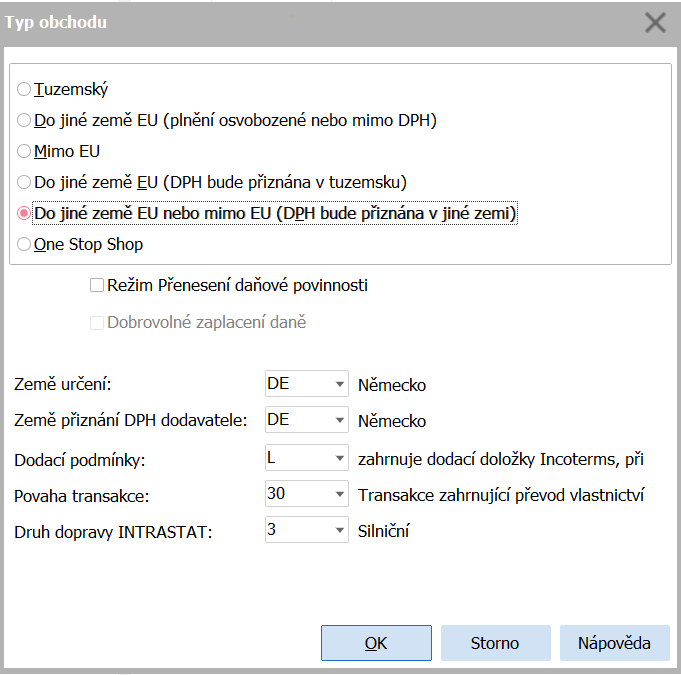The height and width of the screenshot is (675, 681).
Task: Confirm with the OK button
Action: click(376, 643)
